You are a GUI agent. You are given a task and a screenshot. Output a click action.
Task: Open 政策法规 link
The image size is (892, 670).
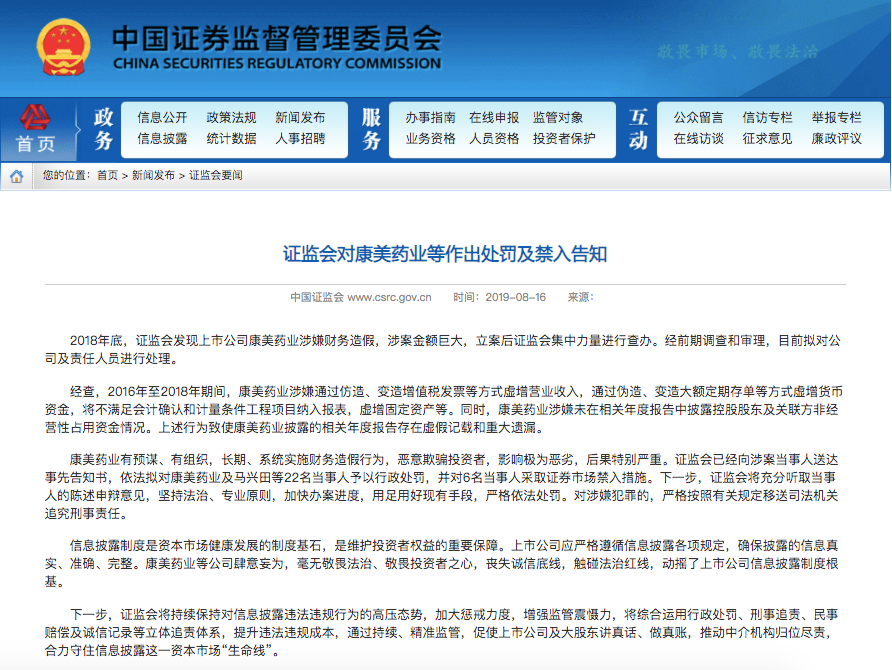click(231, 118)
